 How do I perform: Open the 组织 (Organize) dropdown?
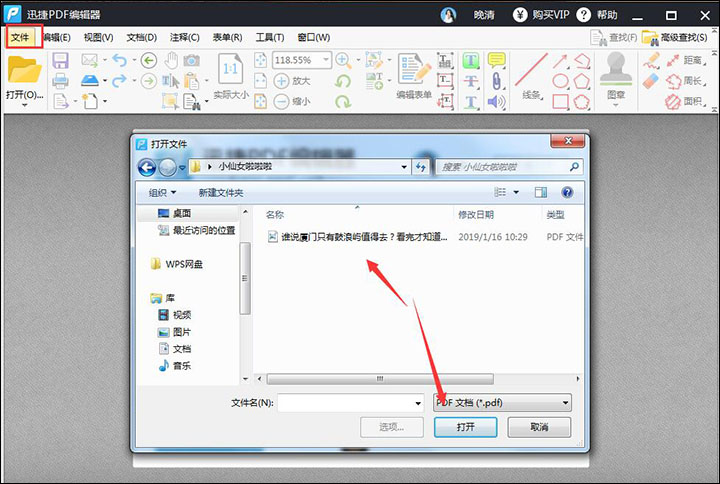[x=162, y=192]
